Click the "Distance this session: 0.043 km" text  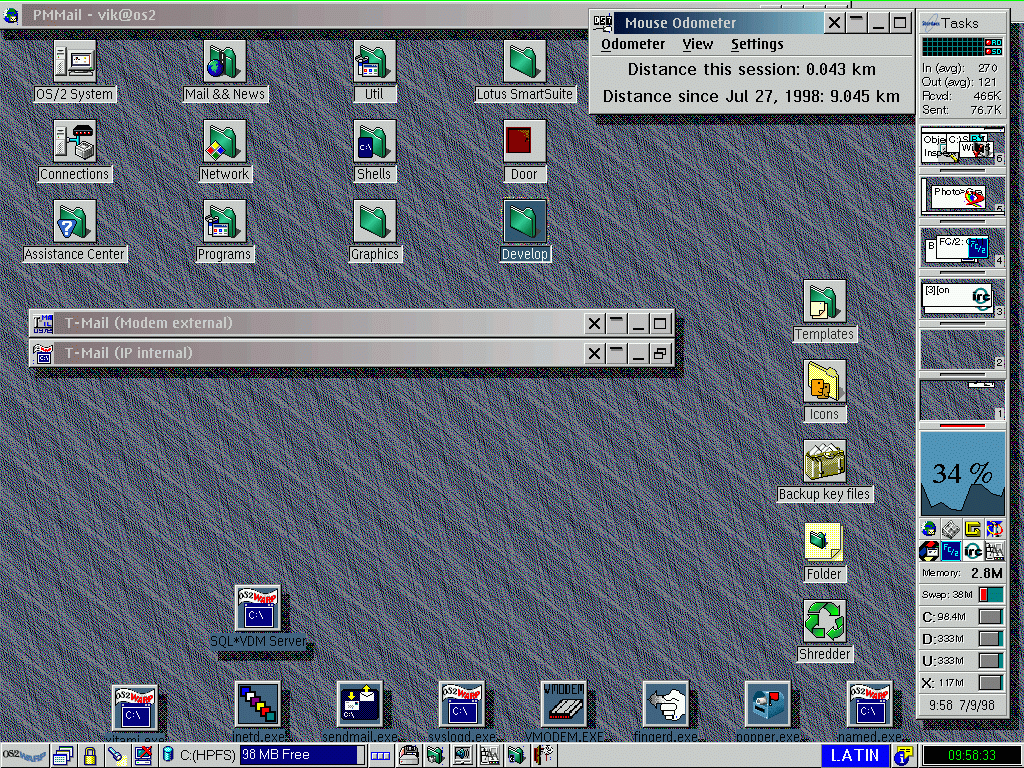point(752,69)
